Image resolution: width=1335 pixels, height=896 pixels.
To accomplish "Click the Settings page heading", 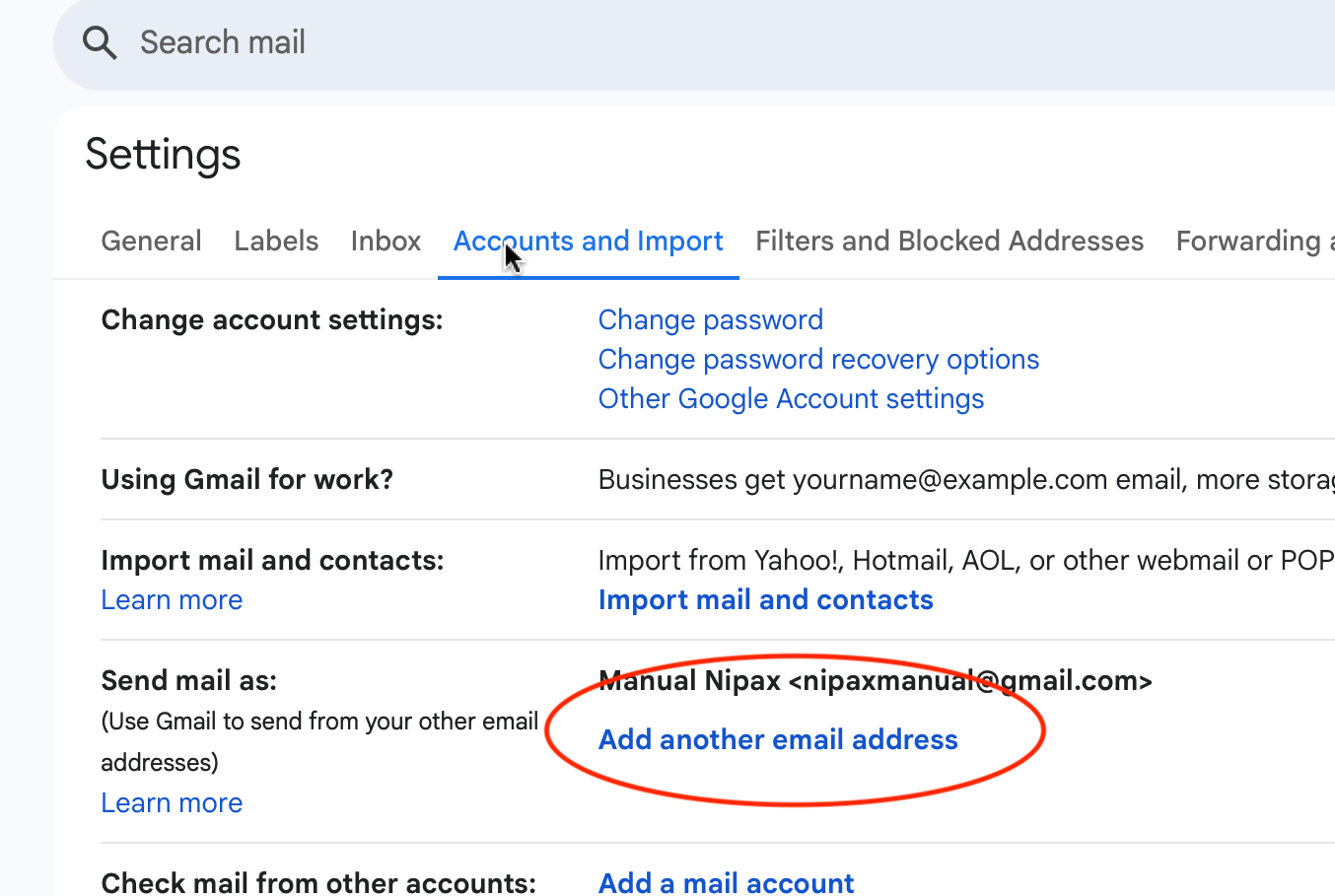I will pos(163,155).
